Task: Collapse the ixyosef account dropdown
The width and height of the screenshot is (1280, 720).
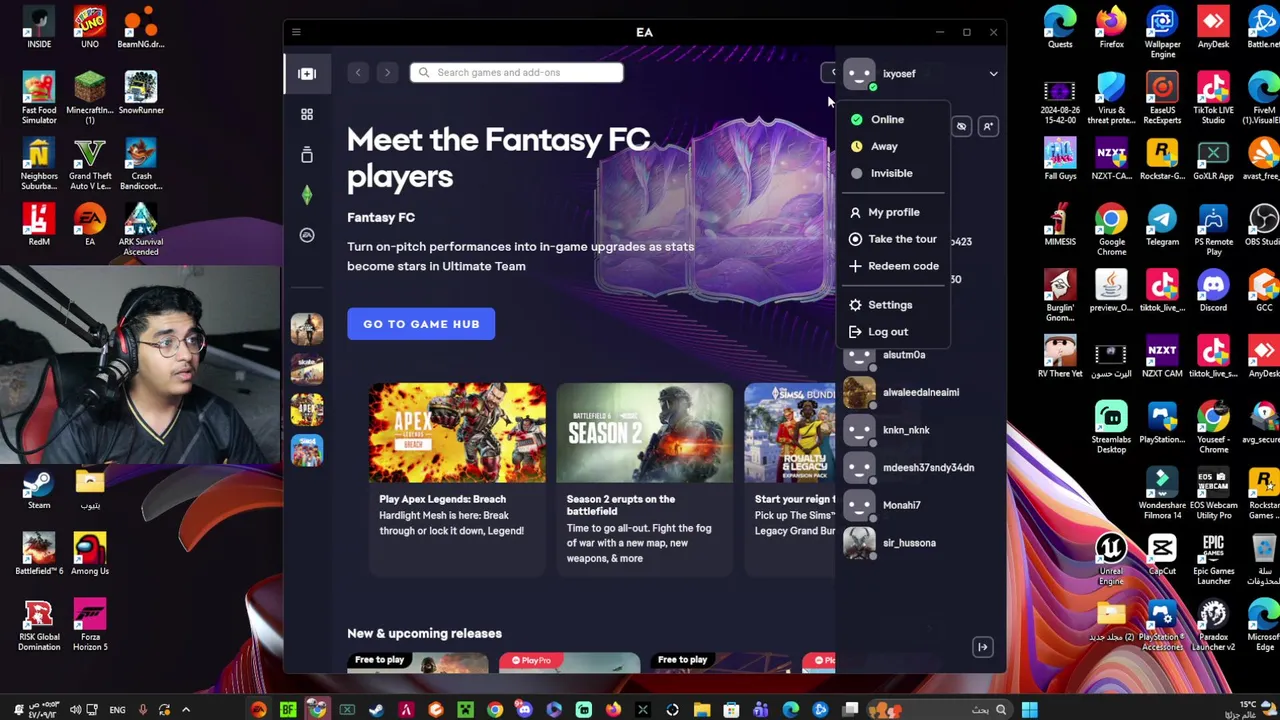Action: coord(993,73)
